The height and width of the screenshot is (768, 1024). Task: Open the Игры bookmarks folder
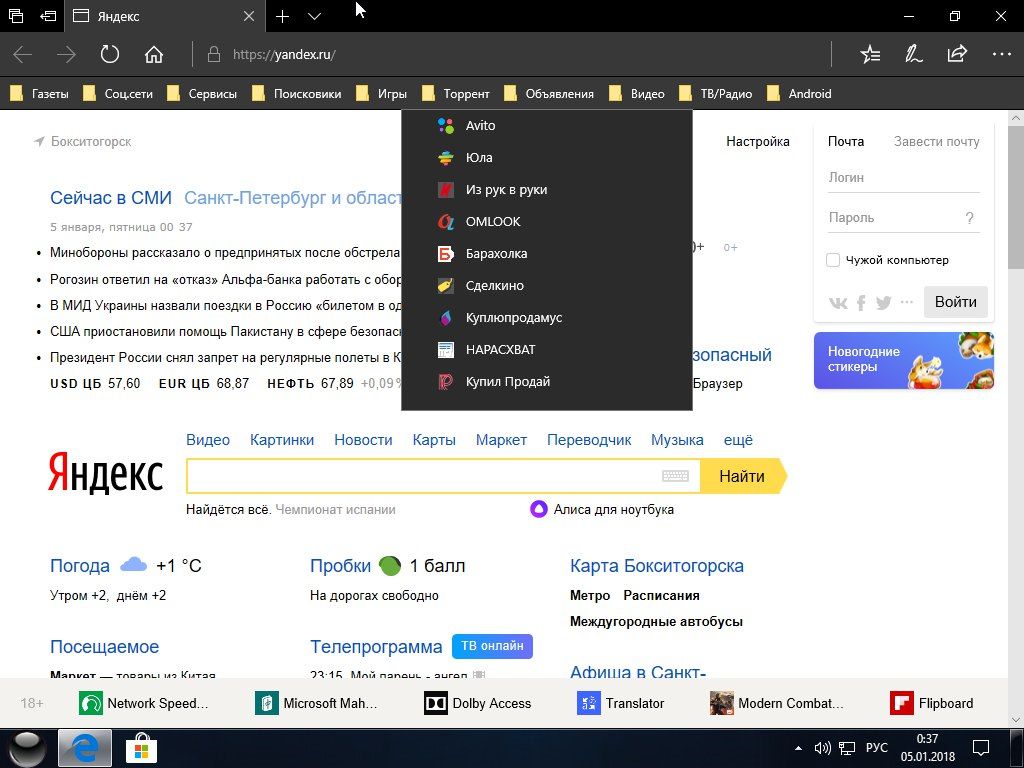(x=381, y=94)
